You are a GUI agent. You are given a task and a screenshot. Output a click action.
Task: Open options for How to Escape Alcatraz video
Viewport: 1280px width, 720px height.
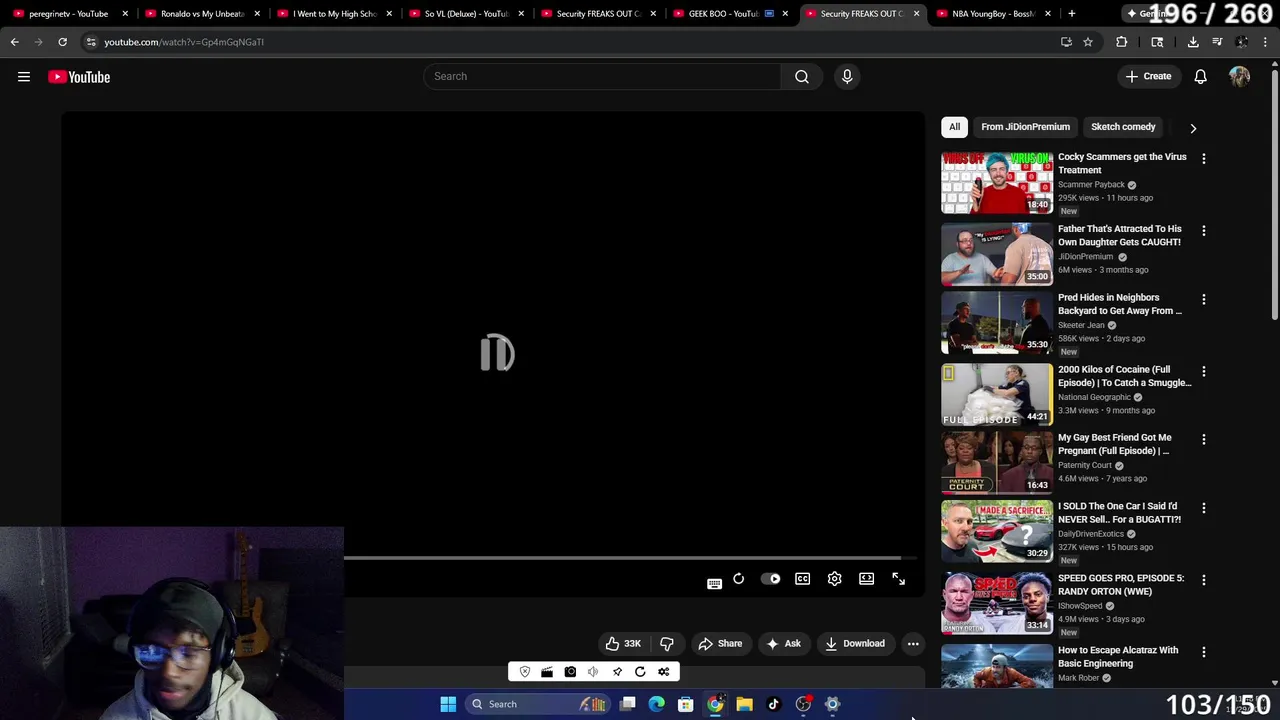pyautogui.click(x=1204, y=652)
